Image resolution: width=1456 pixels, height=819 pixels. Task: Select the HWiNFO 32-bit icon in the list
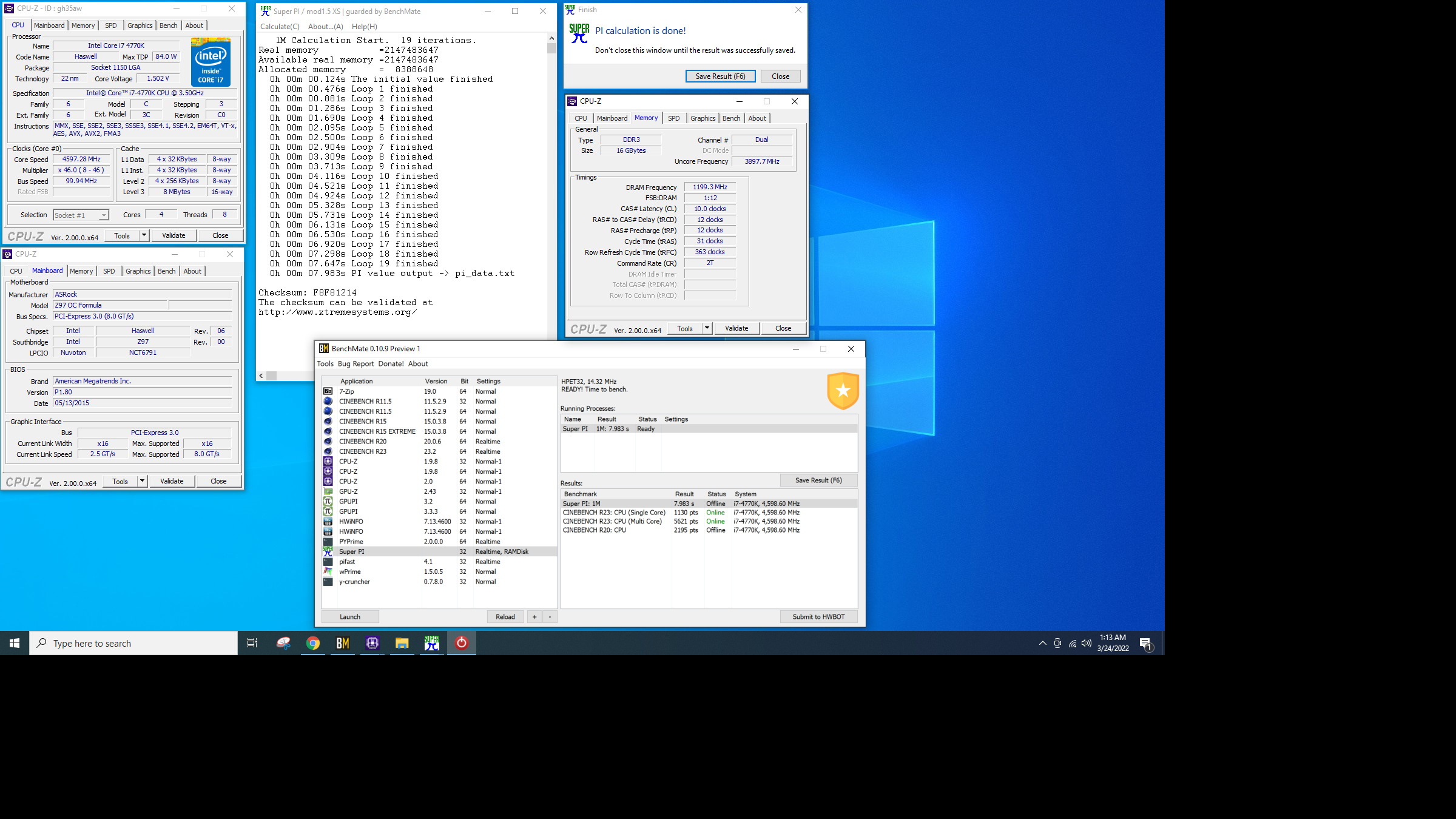(328, 521)
